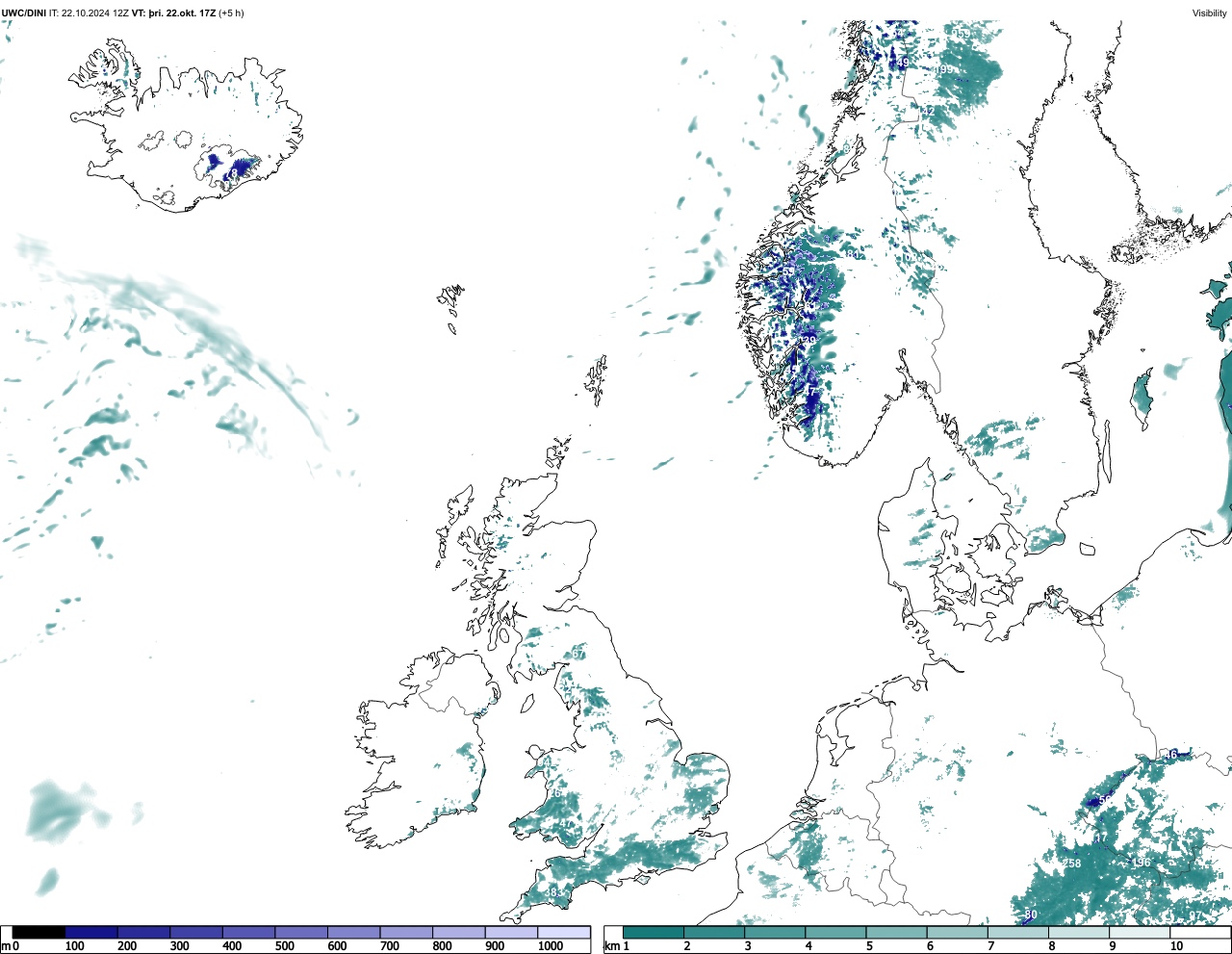Click the '10' label on km scale
Image resolution: width=1232 pixels, height=954 pixels.
(x=1176, y=946)
